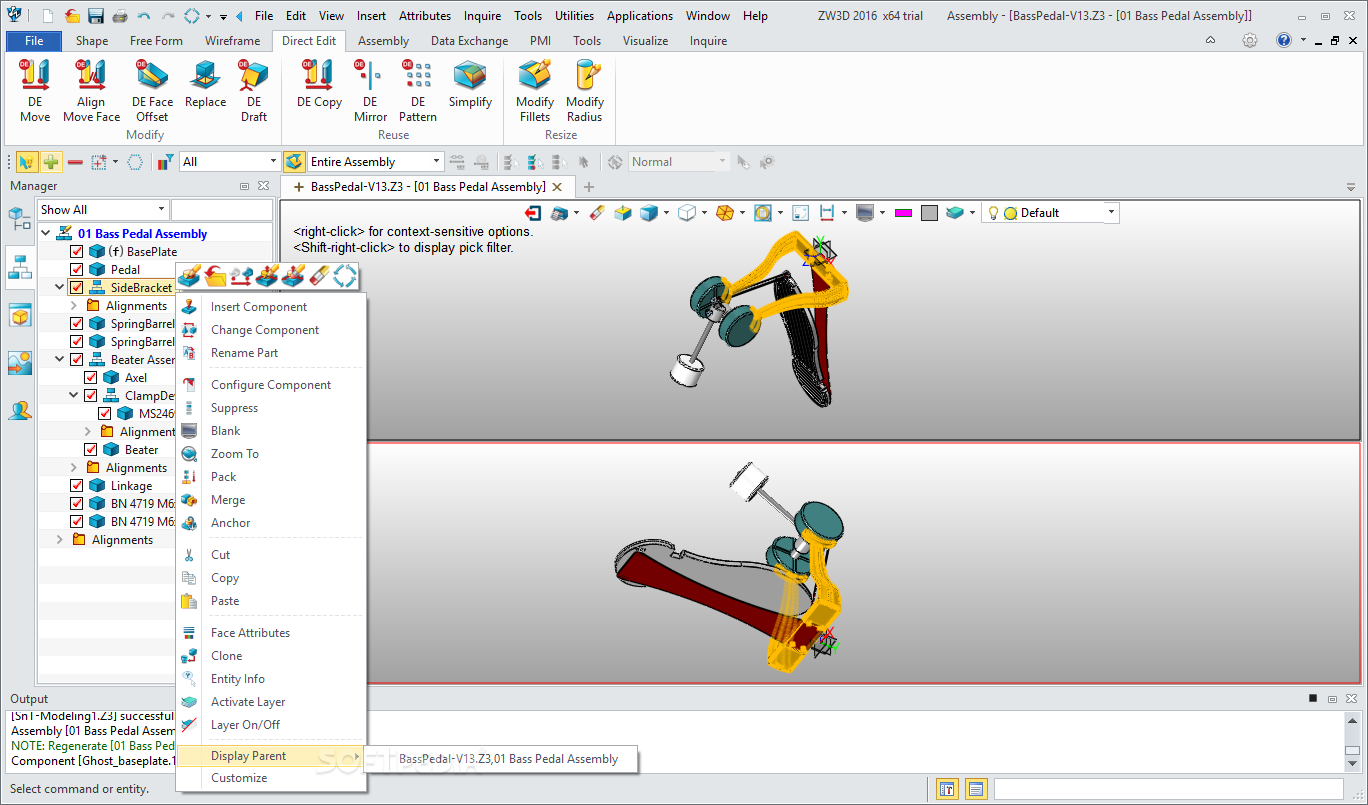Viewport: 1368px width, 805px height.
Task: Toggle the Beater Assembly checkbox
Action: tap(77, 360)
